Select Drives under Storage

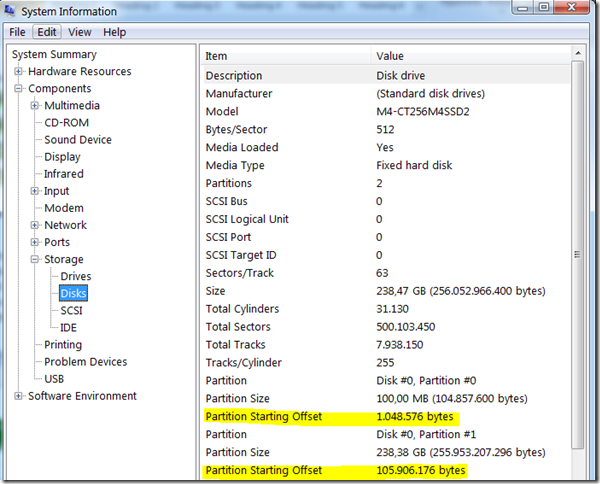pyautogui.click(x=75, y=277)
